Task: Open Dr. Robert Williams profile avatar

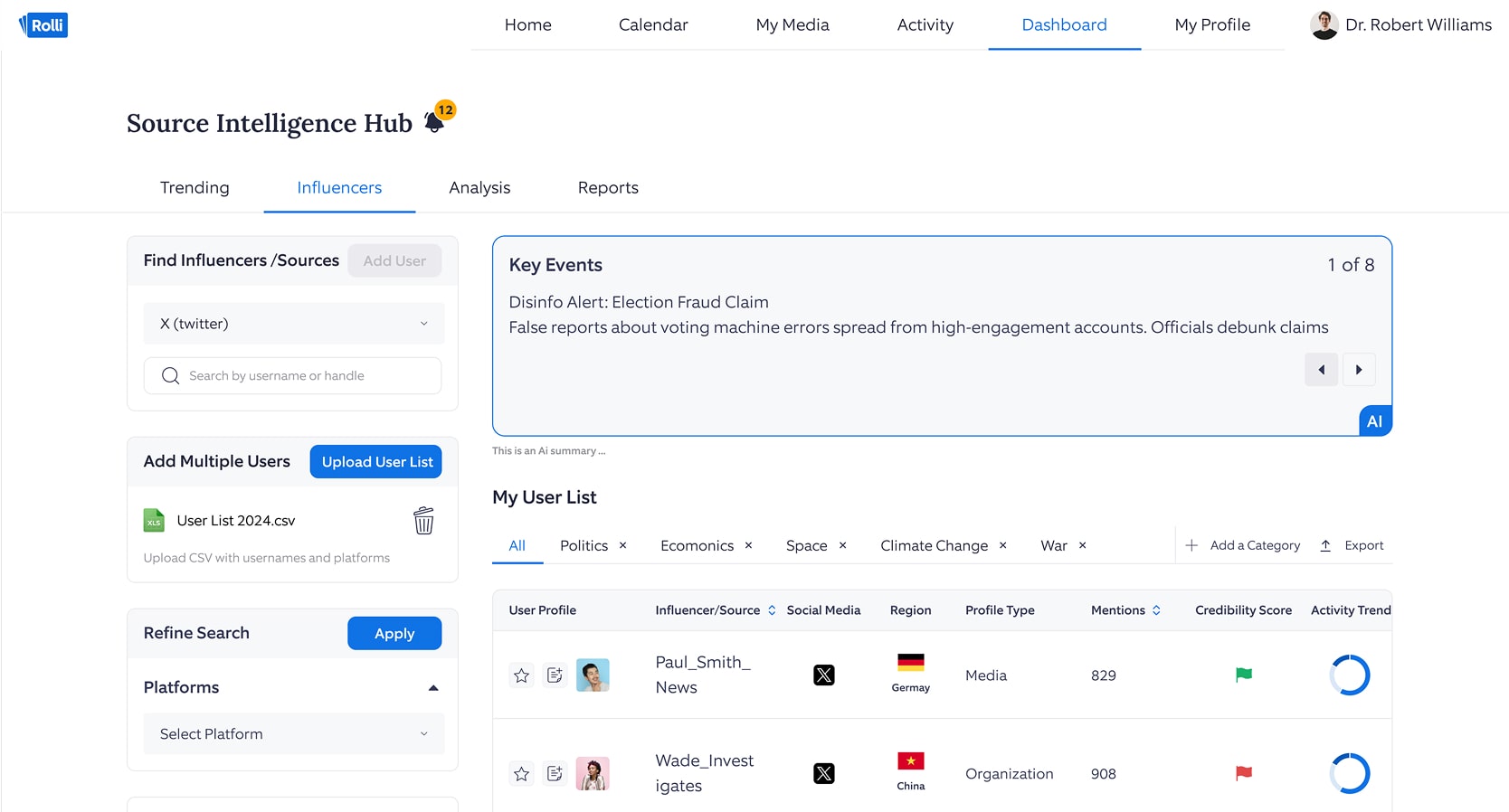Action: click(1324, 25)
